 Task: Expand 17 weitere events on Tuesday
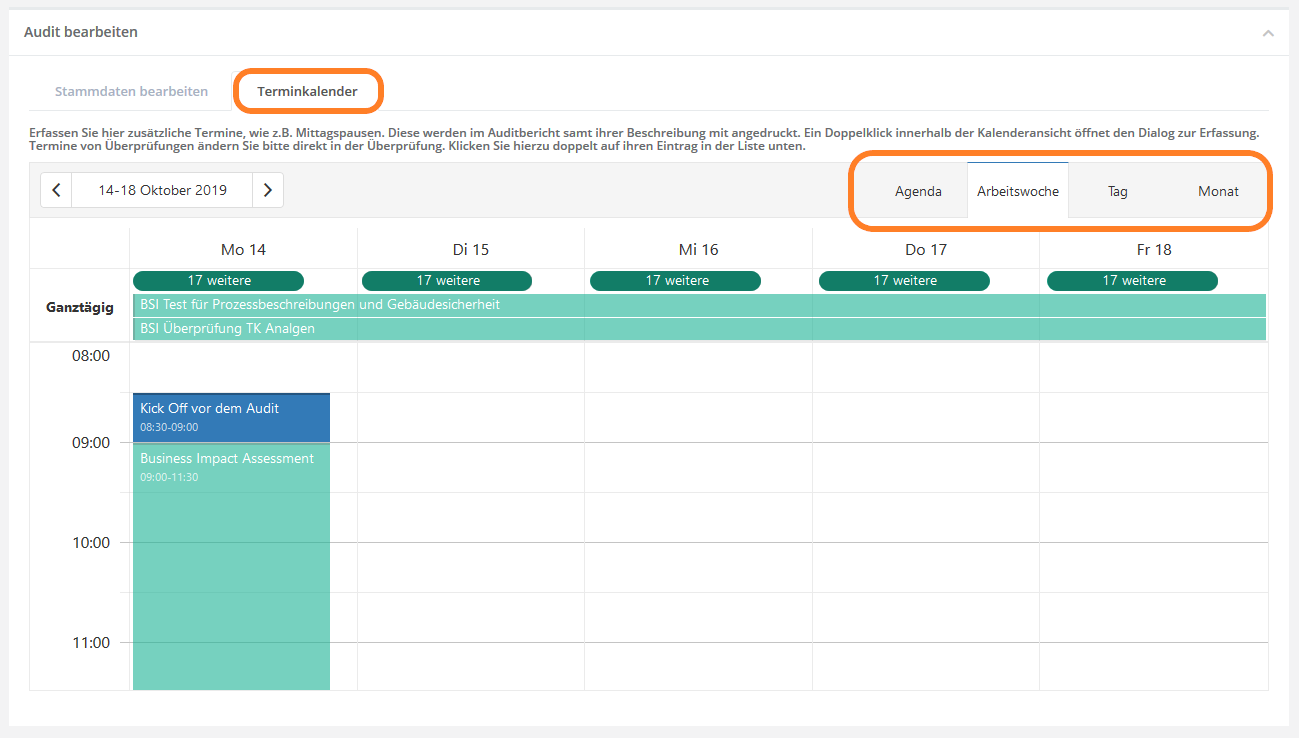pyautogui.click(x=447, y=281)
